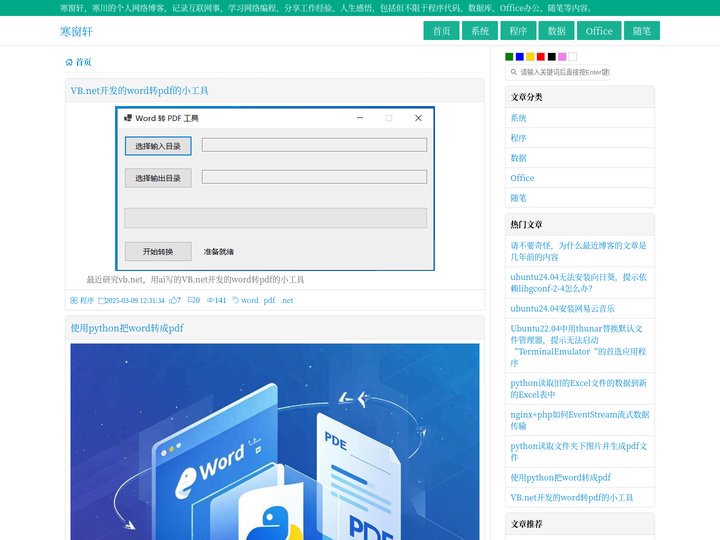Select the green theme color swatch
Screen dimensions: 720x540
(x=509, y=56)
